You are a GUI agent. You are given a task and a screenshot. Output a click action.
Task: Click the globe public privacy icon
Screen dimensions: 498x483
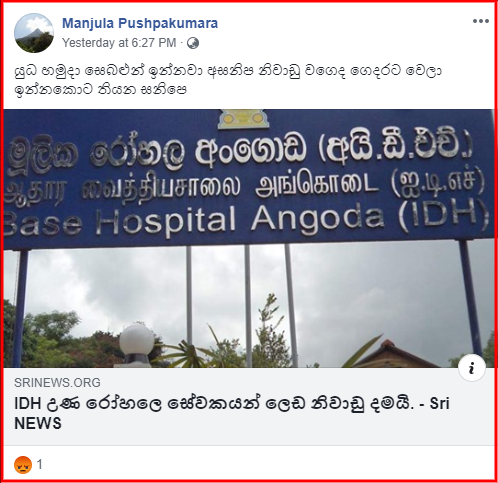click(193, 43)
